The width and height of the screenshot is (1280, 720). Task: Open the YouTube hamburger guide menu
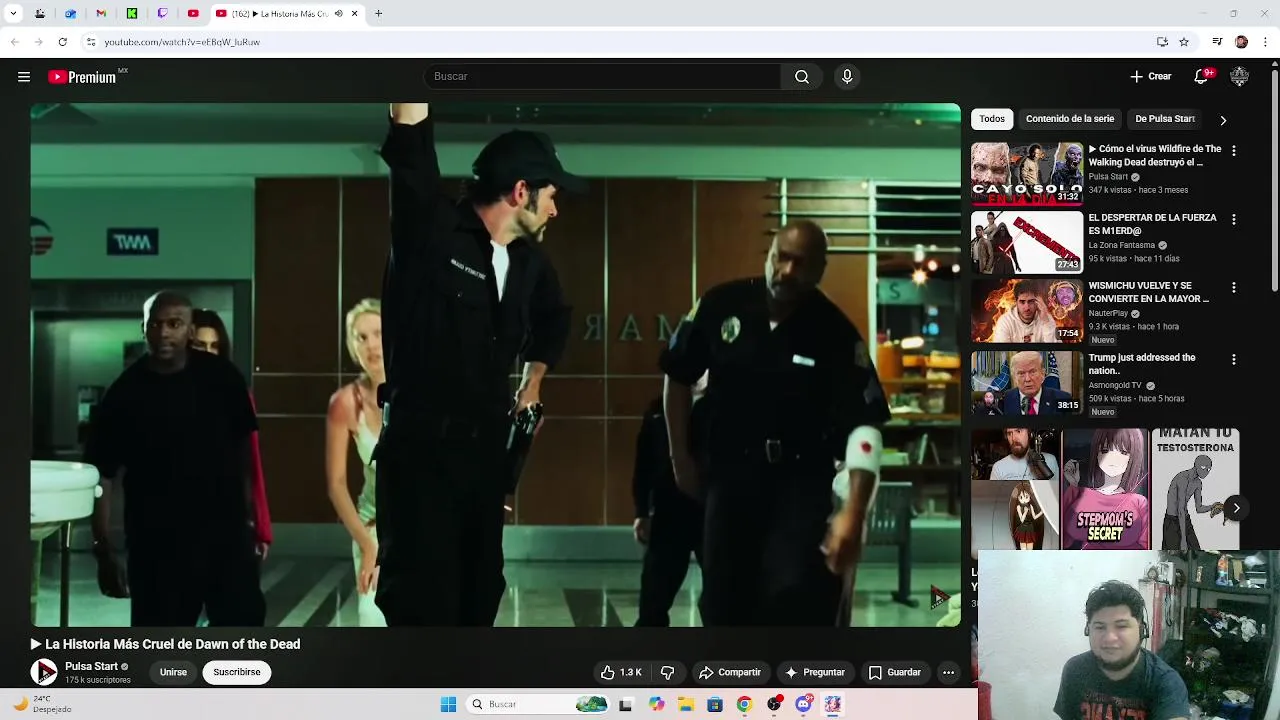point(24,77)
